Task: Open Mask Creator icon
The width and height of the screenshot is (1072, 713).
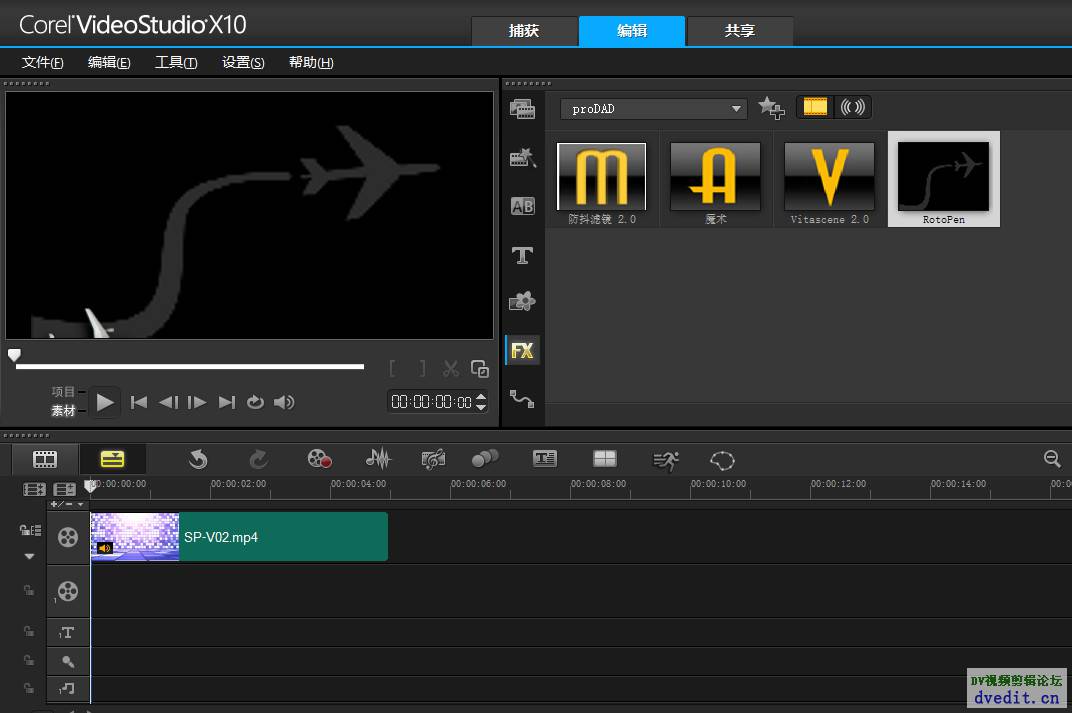Action: 722,460
